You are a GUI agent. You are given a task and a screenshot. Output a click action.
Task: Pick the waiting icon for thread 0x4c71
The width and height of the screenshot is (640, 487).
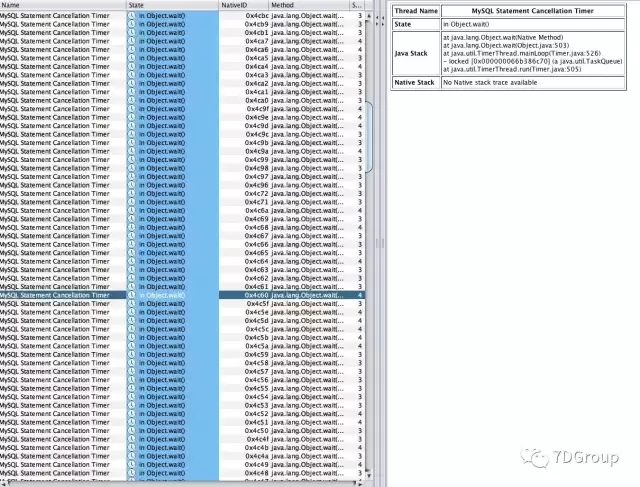click(131, 202)
